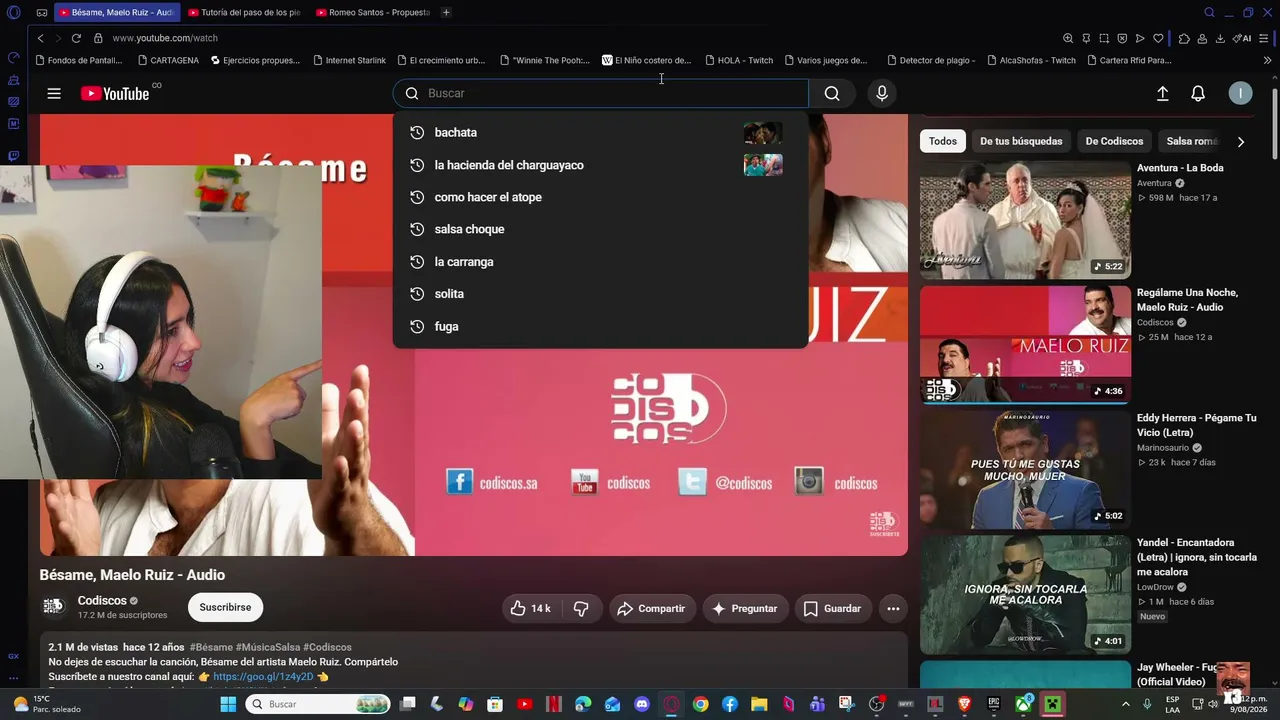The width and height of the screenshot is (1280, 720).
Task: Open Discord from the taskbar
Action: (x=642, y=704)
